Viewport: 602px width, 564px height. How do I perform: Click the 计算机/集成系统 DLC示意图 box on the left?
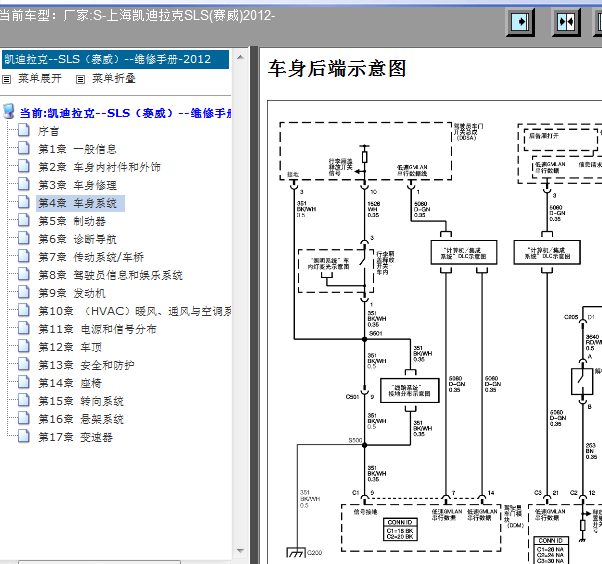[464, 253]
